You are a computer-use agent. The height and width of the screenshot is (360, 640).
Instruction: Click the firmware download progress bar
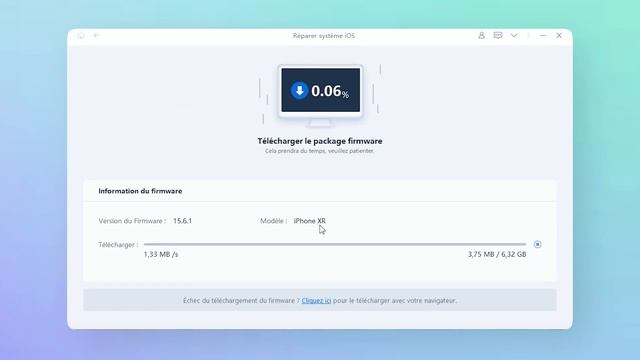click(335, 244)
